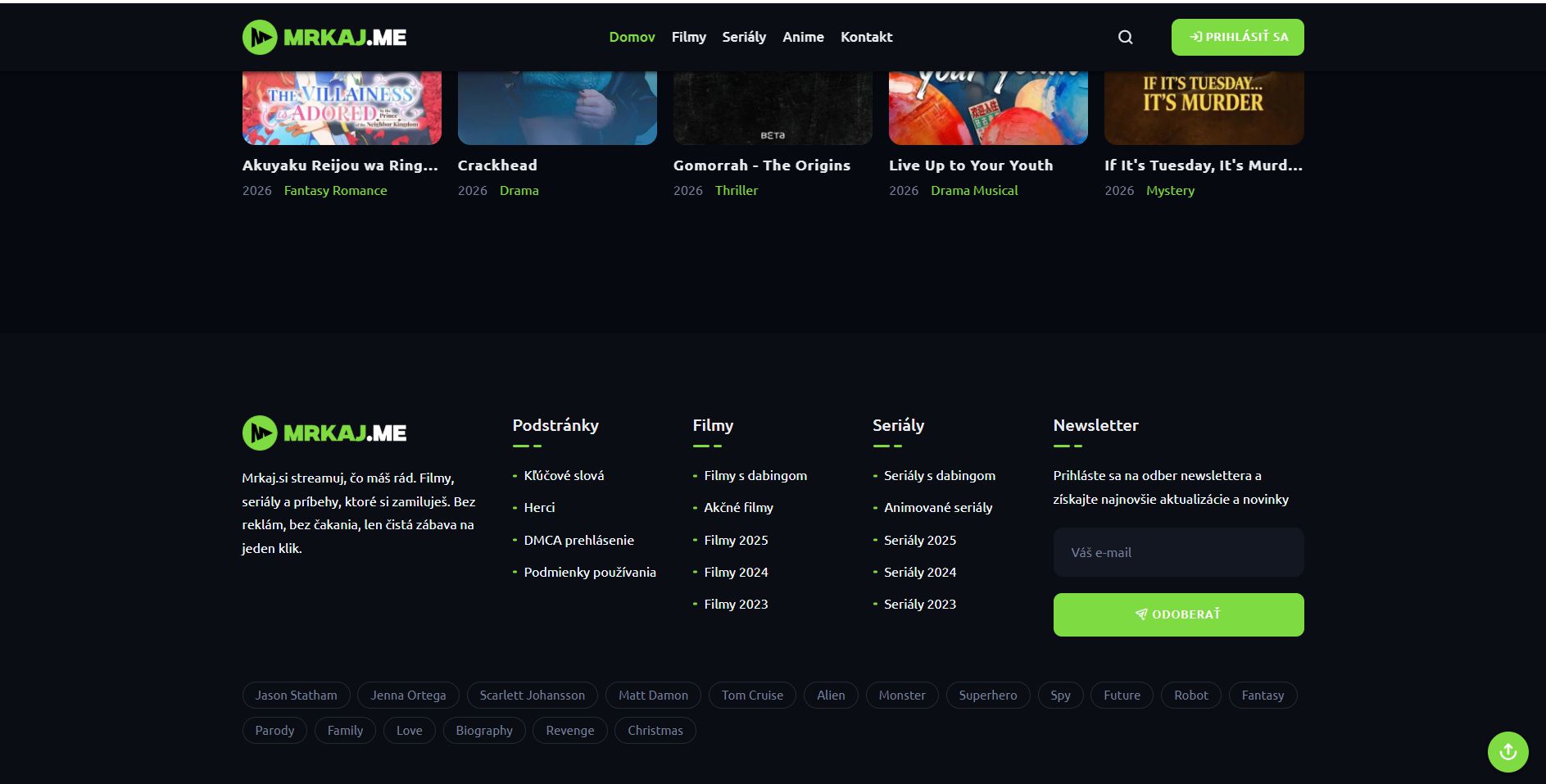
Task: Open the Filmy menu in navigation
Action: (x=688, y=37)
